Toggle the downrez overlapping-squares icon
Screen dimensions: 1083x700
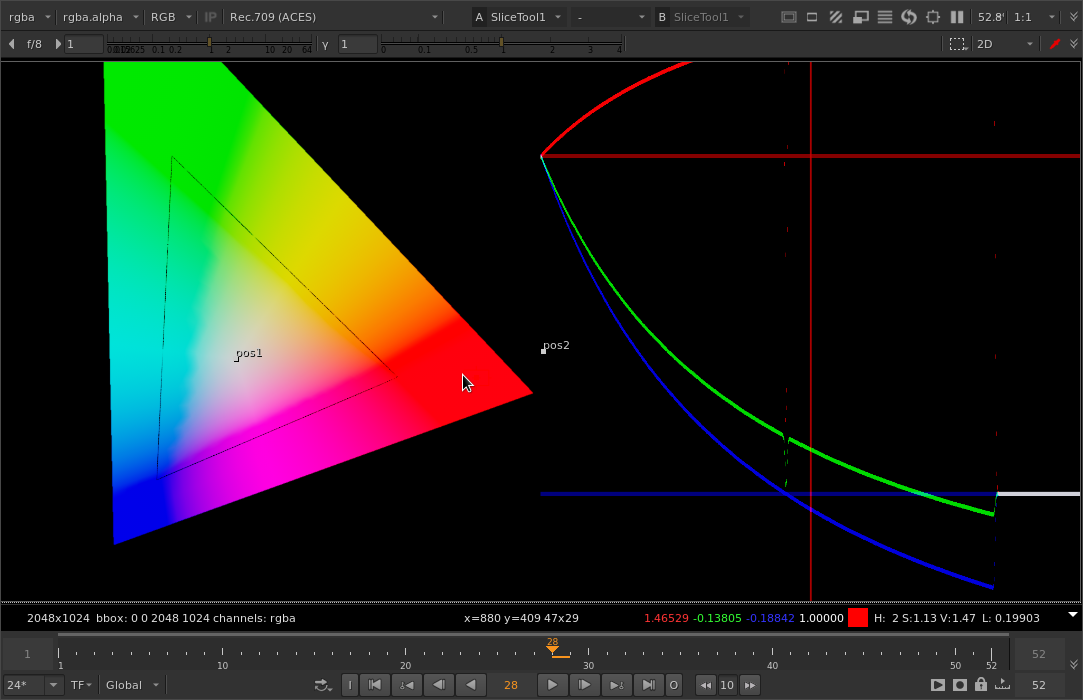861,17
